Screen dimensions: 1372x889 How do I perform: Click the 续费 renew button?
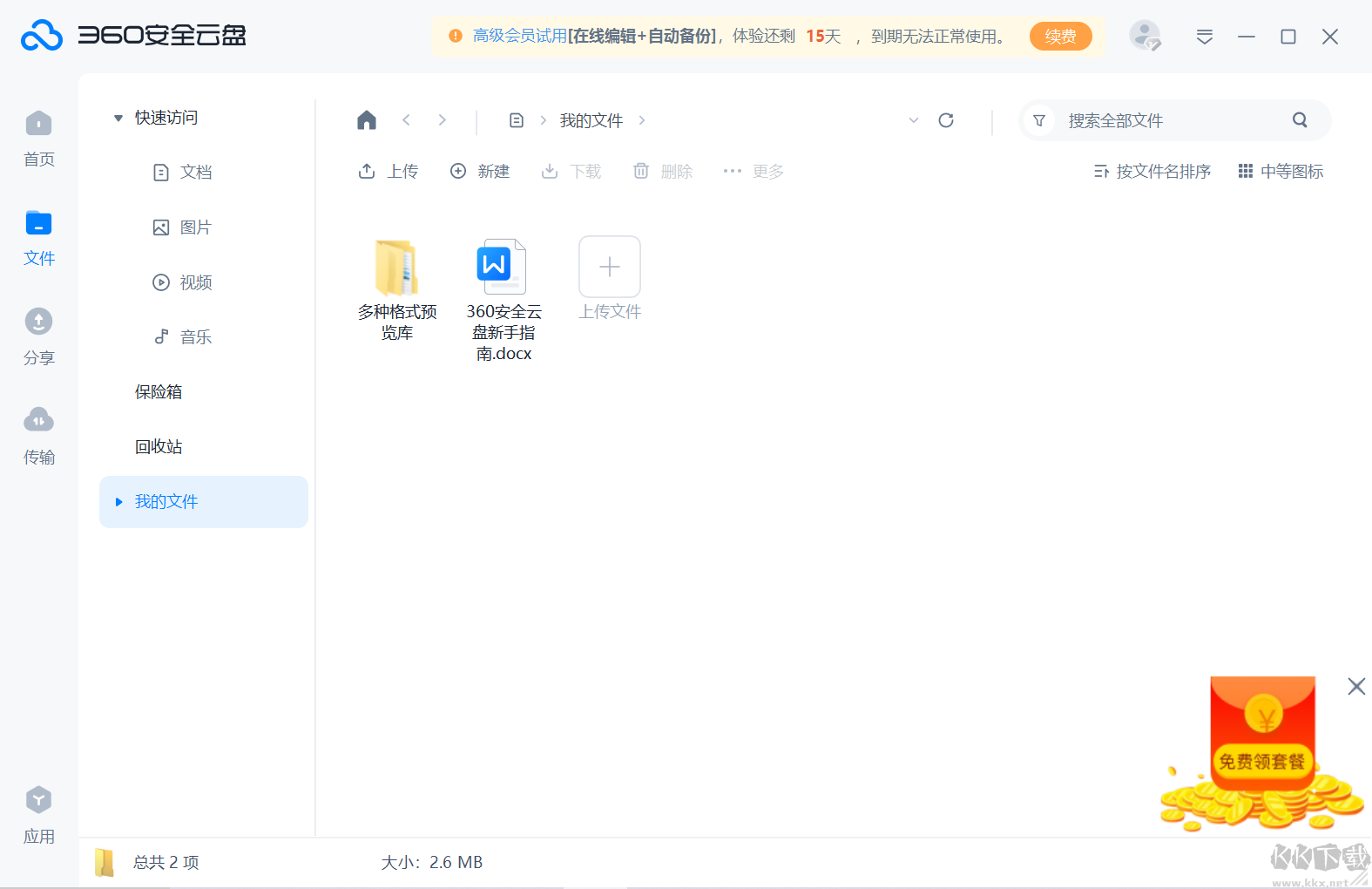[x=1060, y=37]
